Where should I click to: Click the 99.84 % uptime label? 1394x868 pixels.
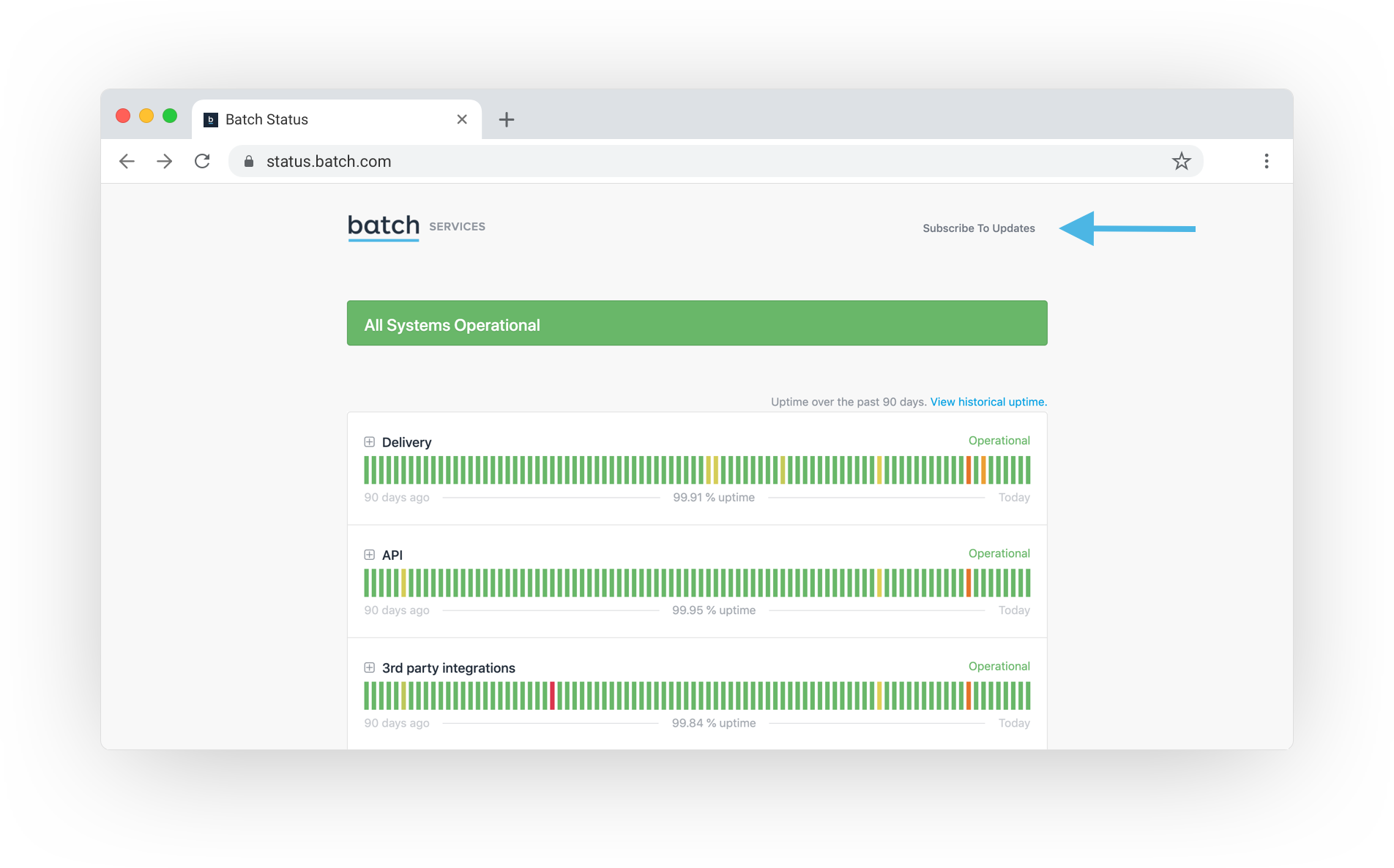[x=714, y=723]
